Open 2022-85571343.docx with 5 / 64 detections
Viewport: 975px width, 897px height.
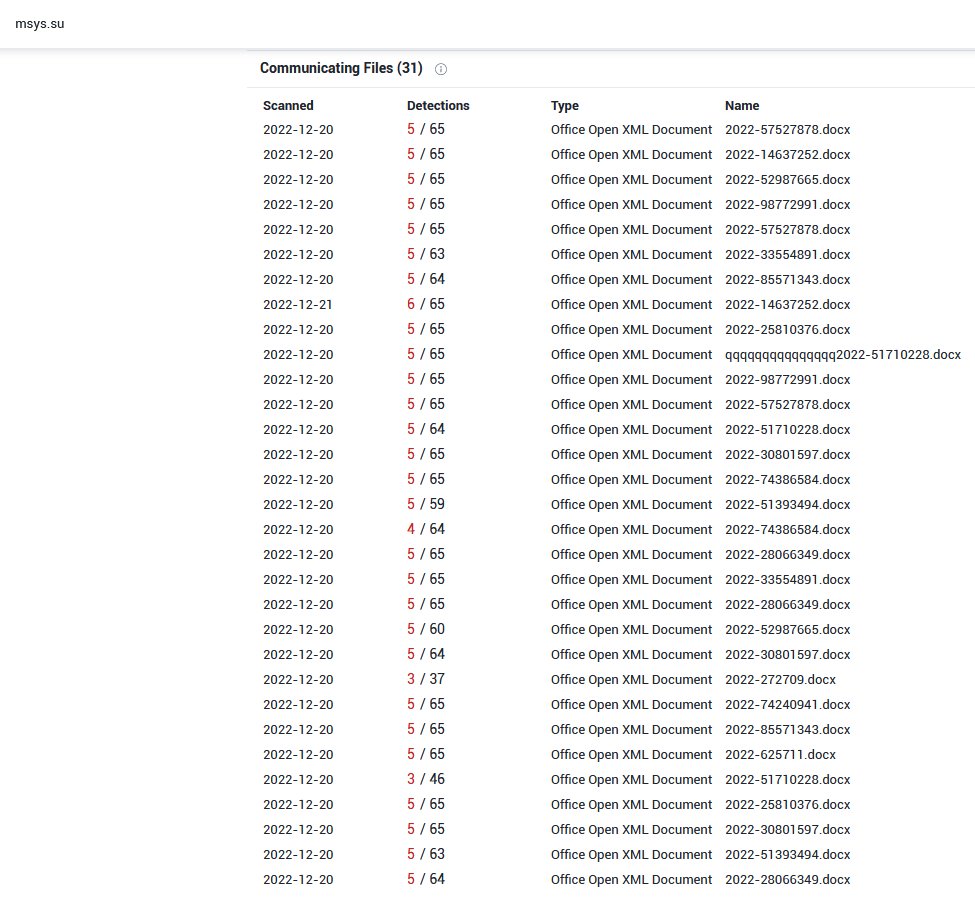click(x=787, y=280)
